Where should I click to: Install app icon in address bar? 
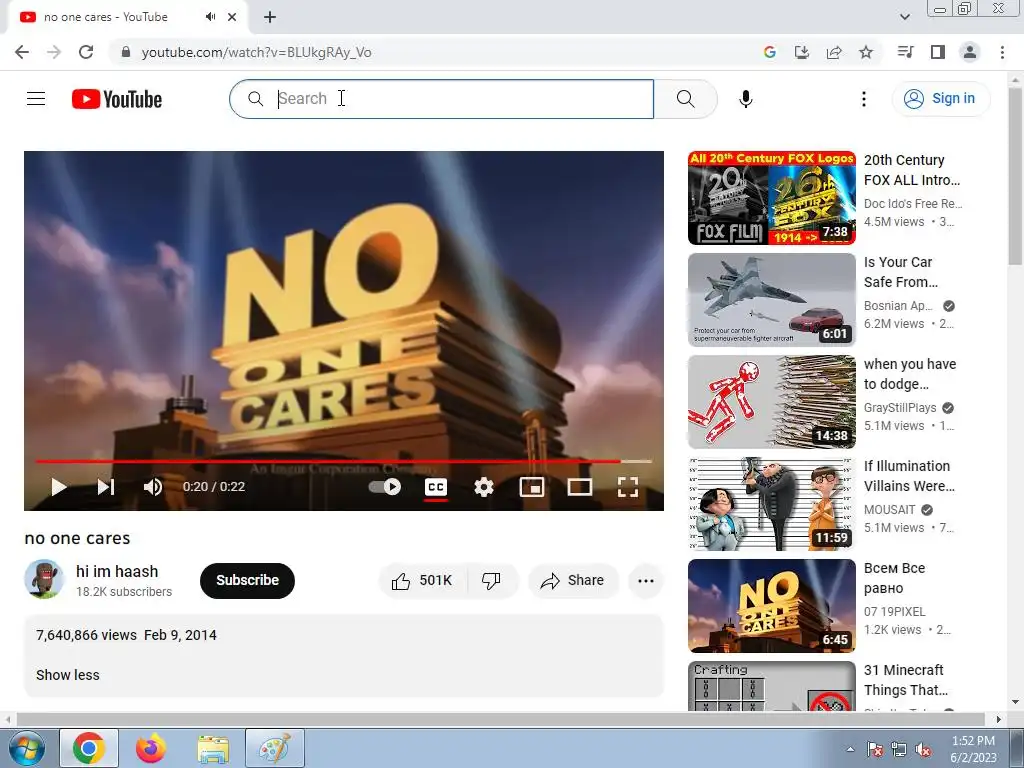(x=802, y=52)
